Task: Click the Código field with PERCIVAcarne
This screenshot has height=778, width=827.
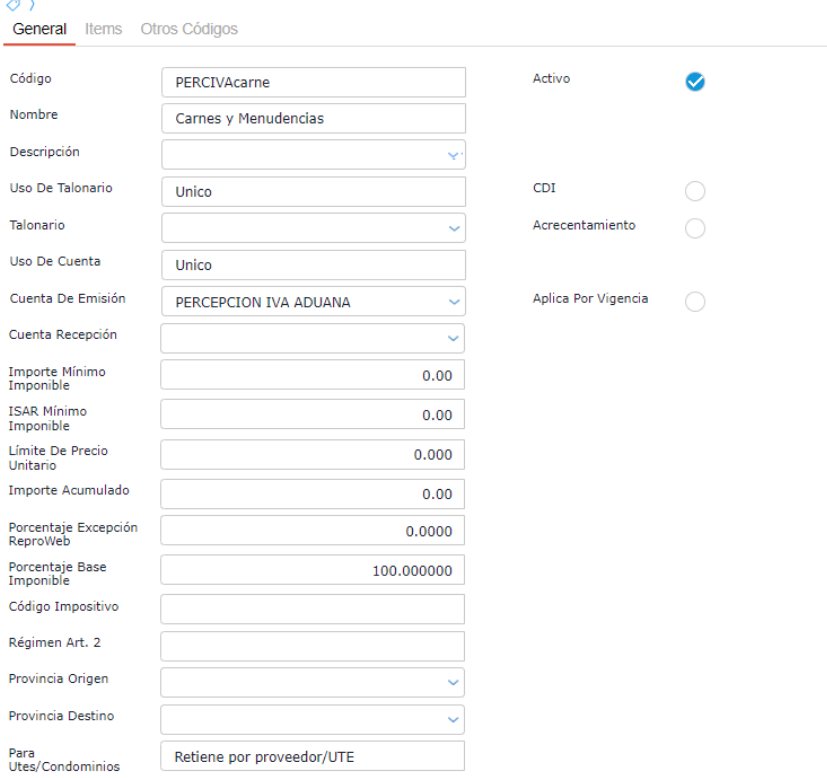Action: click(313, 82)
